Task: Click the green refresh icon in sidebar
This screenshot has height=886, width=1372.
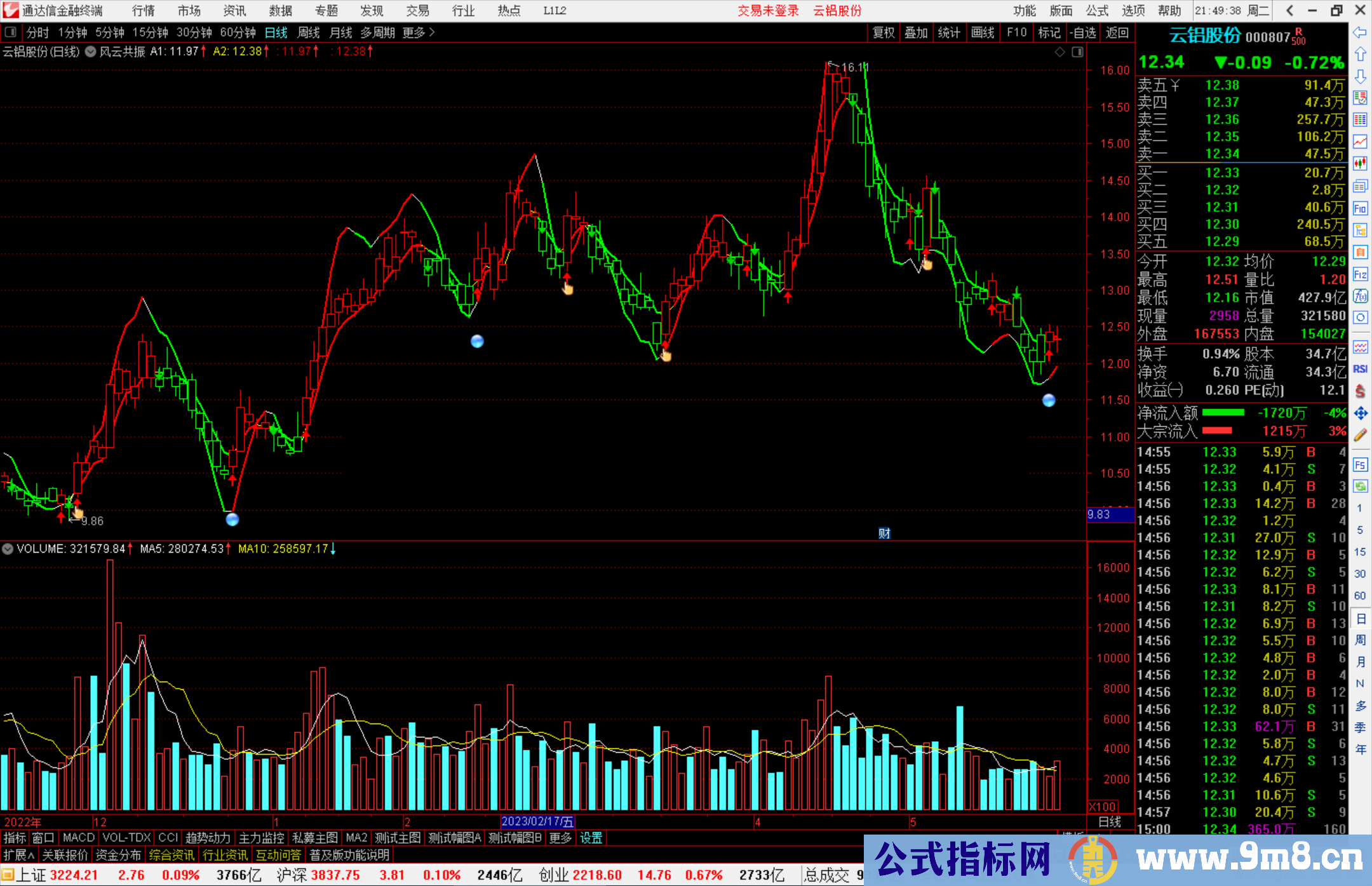Action: pyautogui.click(x=1360, y=487)
